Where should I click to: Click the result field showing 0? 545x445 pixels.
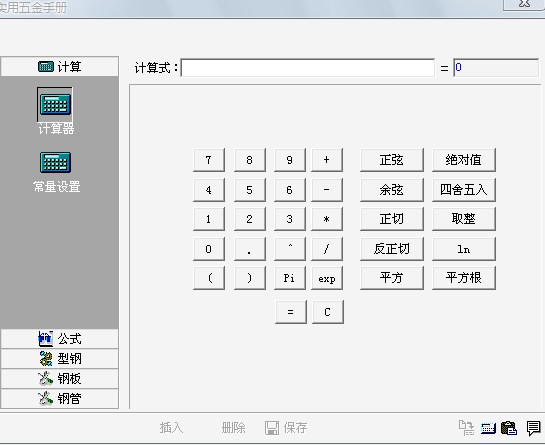coord(496,67)
